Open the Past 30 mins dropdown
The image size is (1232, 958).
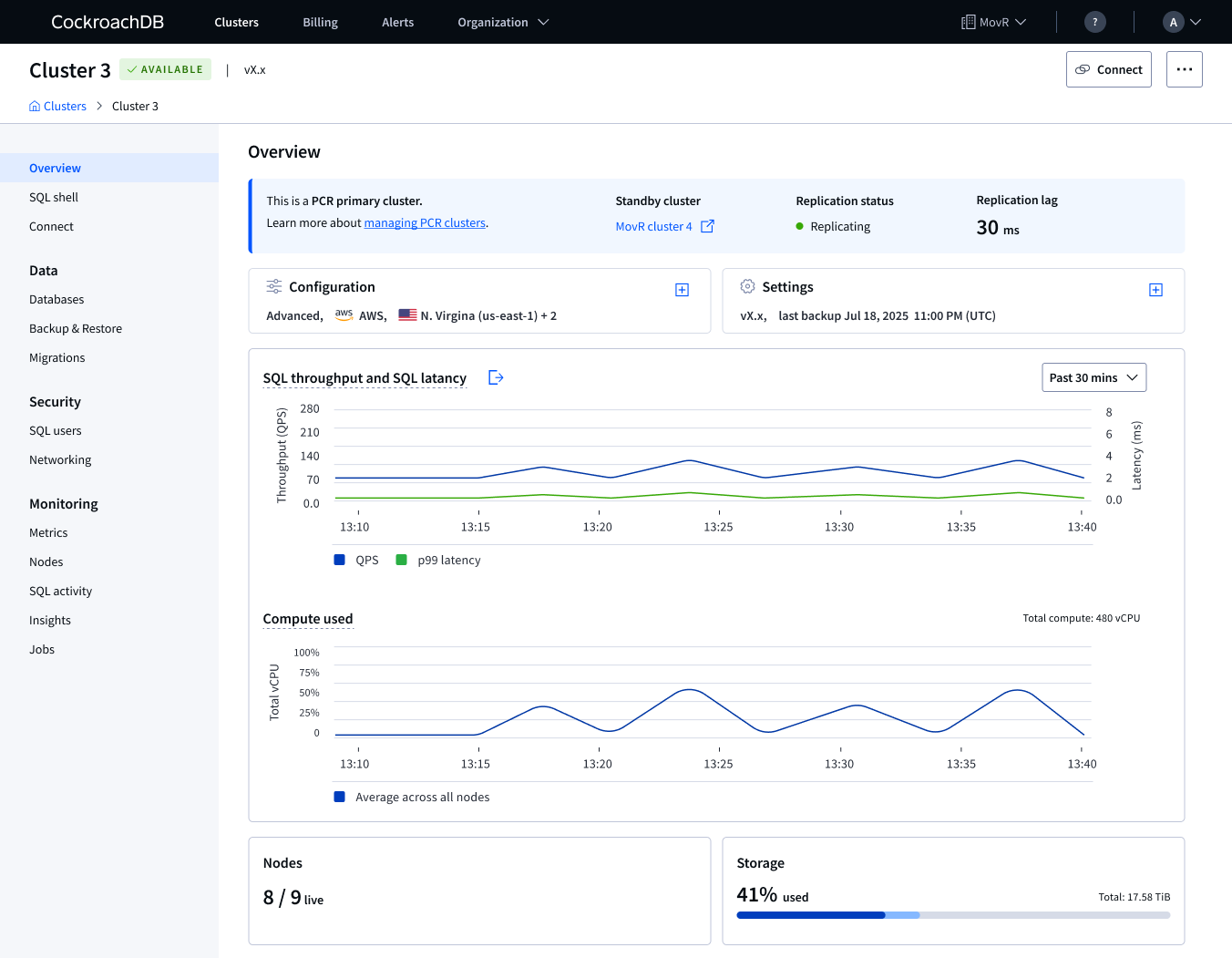[1093, 377]
